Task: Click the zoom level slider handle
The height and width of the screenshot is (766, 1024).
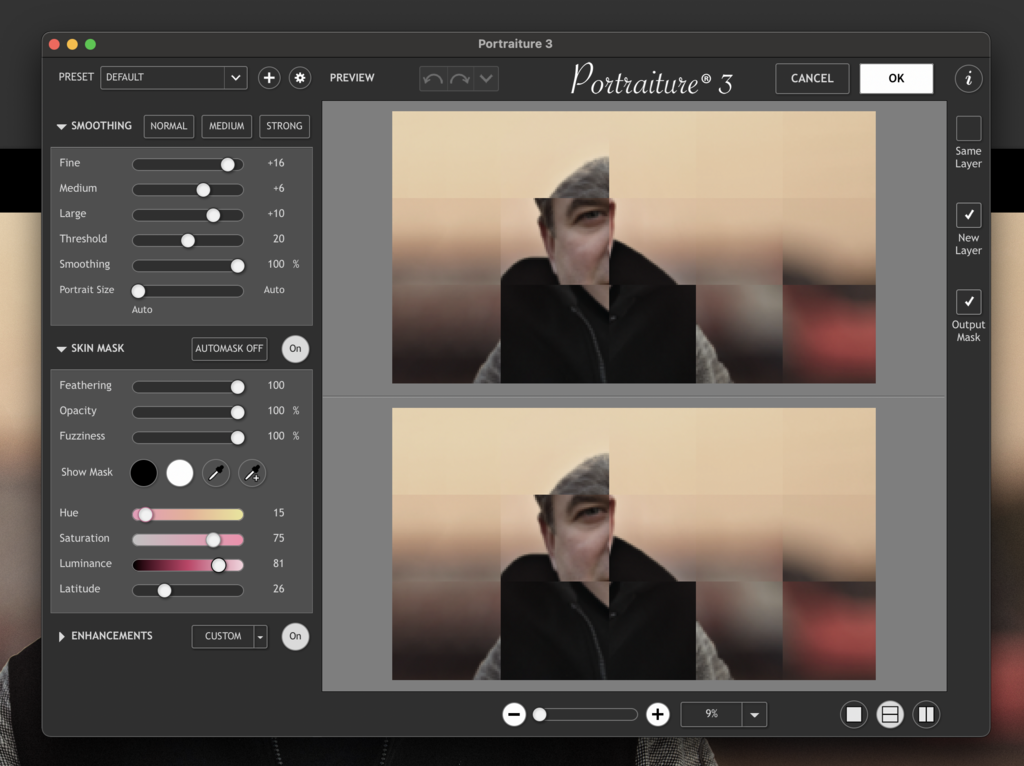Action: tap(539, 714)
